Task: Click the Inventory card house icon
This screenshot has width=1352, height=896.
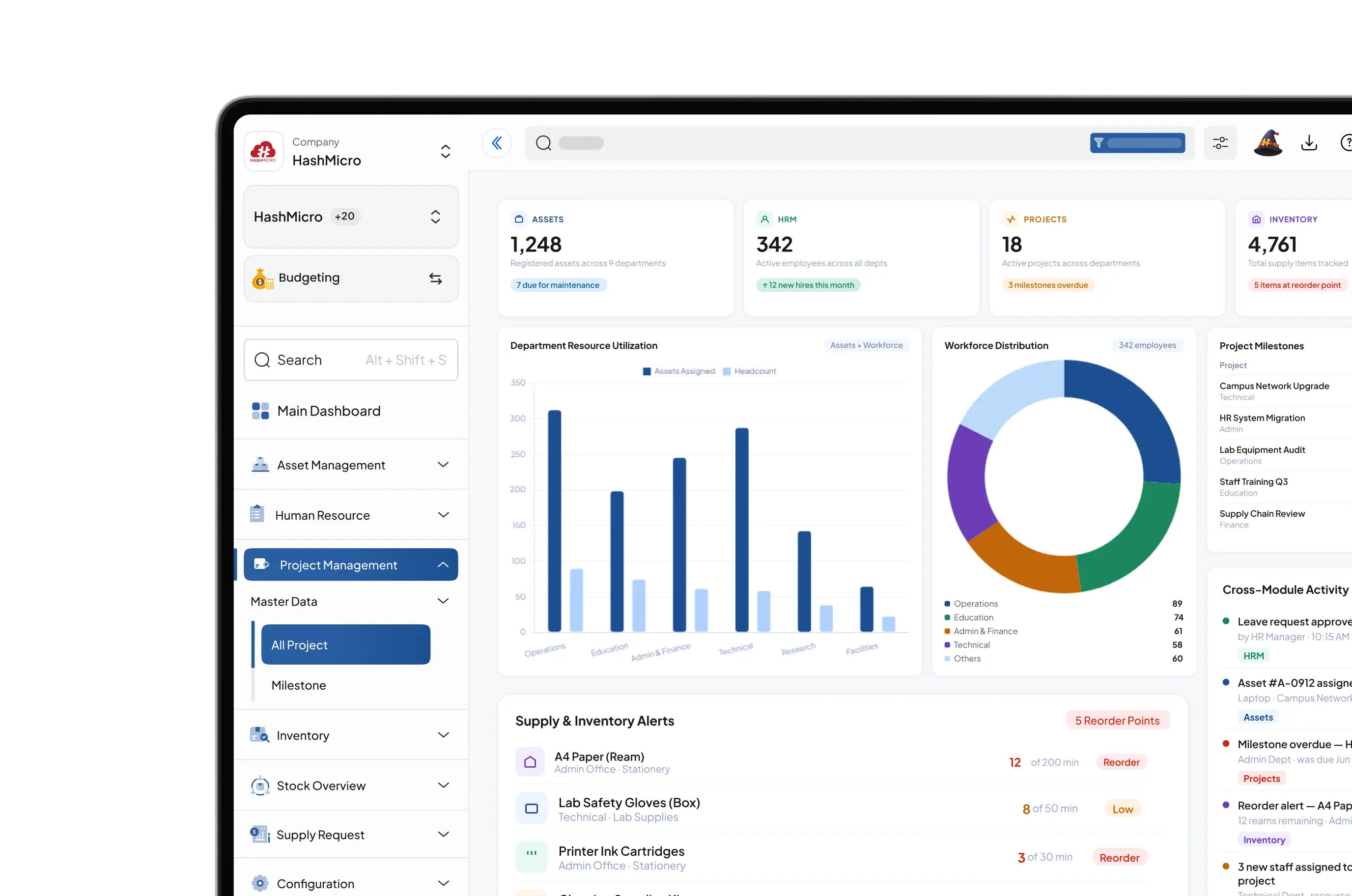Action: click(x=1256, y=219)
